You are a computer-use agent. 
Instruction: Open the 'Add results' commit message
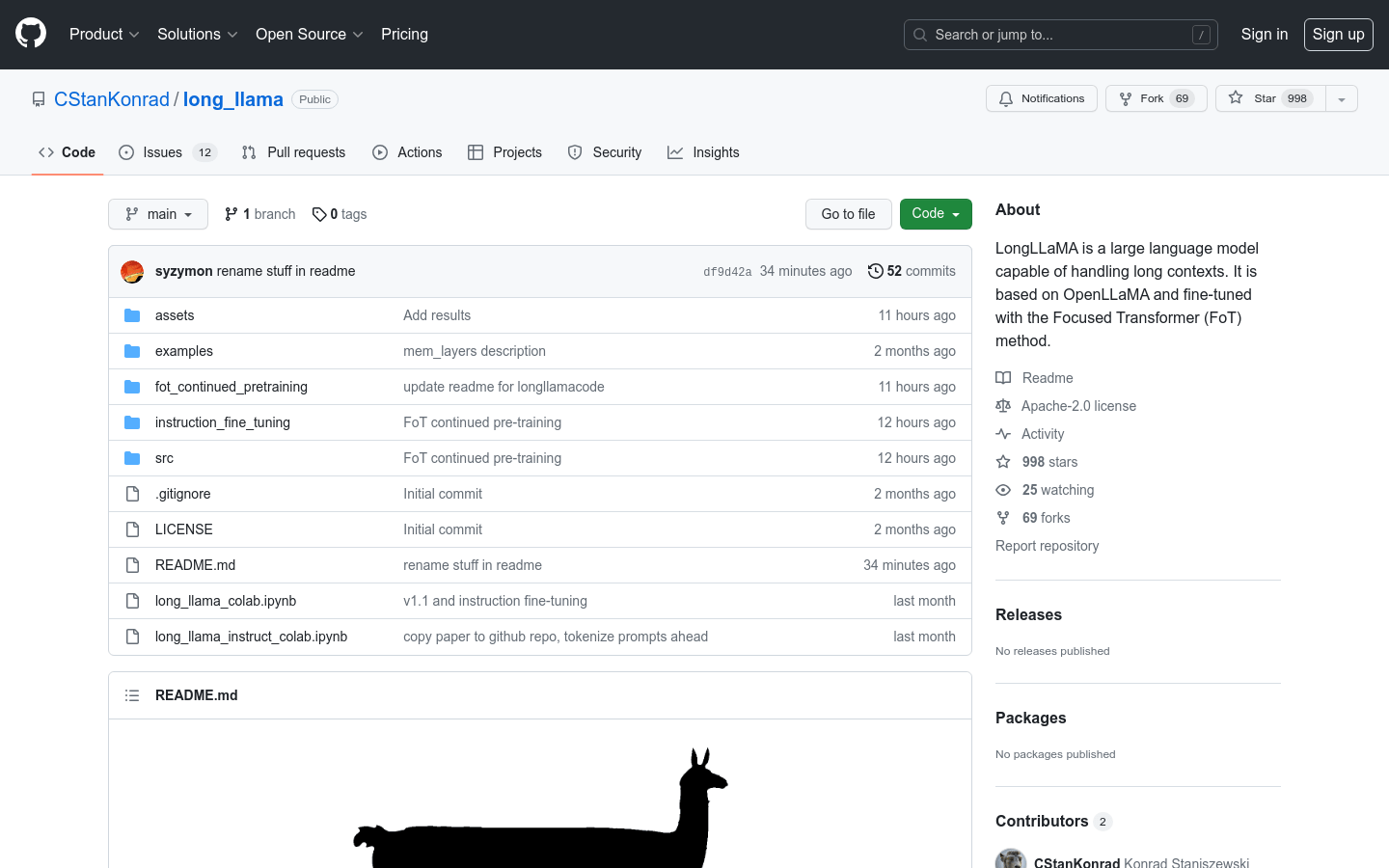point(437,315)
